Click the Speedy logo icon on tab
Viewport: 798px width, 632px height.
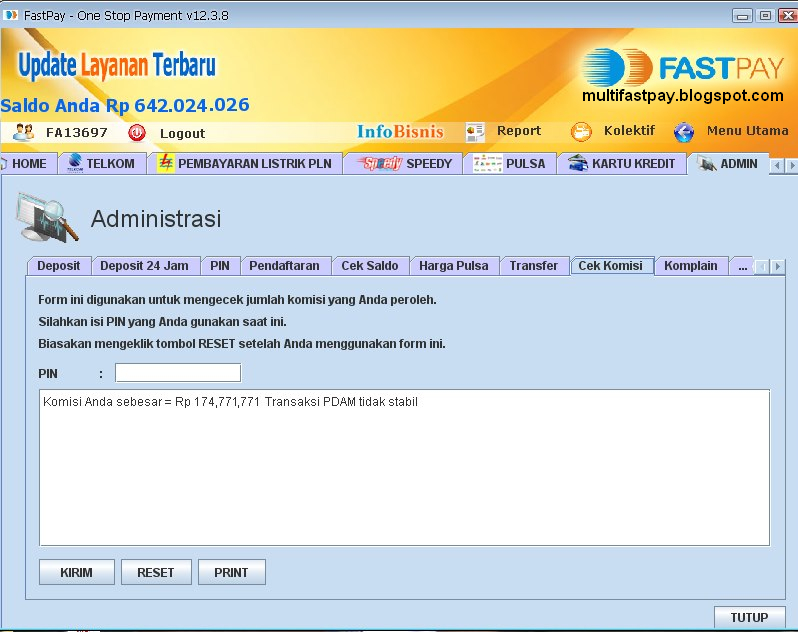click(380, 163)
